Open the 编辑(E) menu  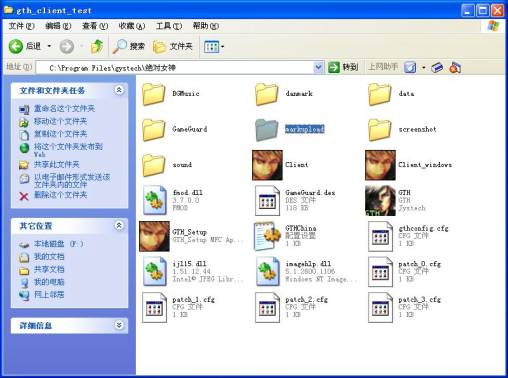coord(58,26)
